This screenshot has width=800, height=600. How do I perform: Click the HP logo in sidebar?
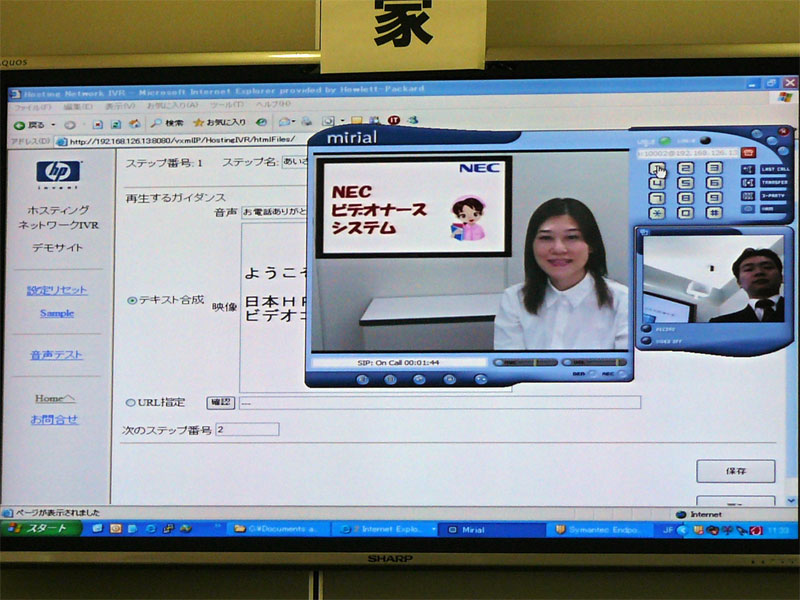point(58,174)
